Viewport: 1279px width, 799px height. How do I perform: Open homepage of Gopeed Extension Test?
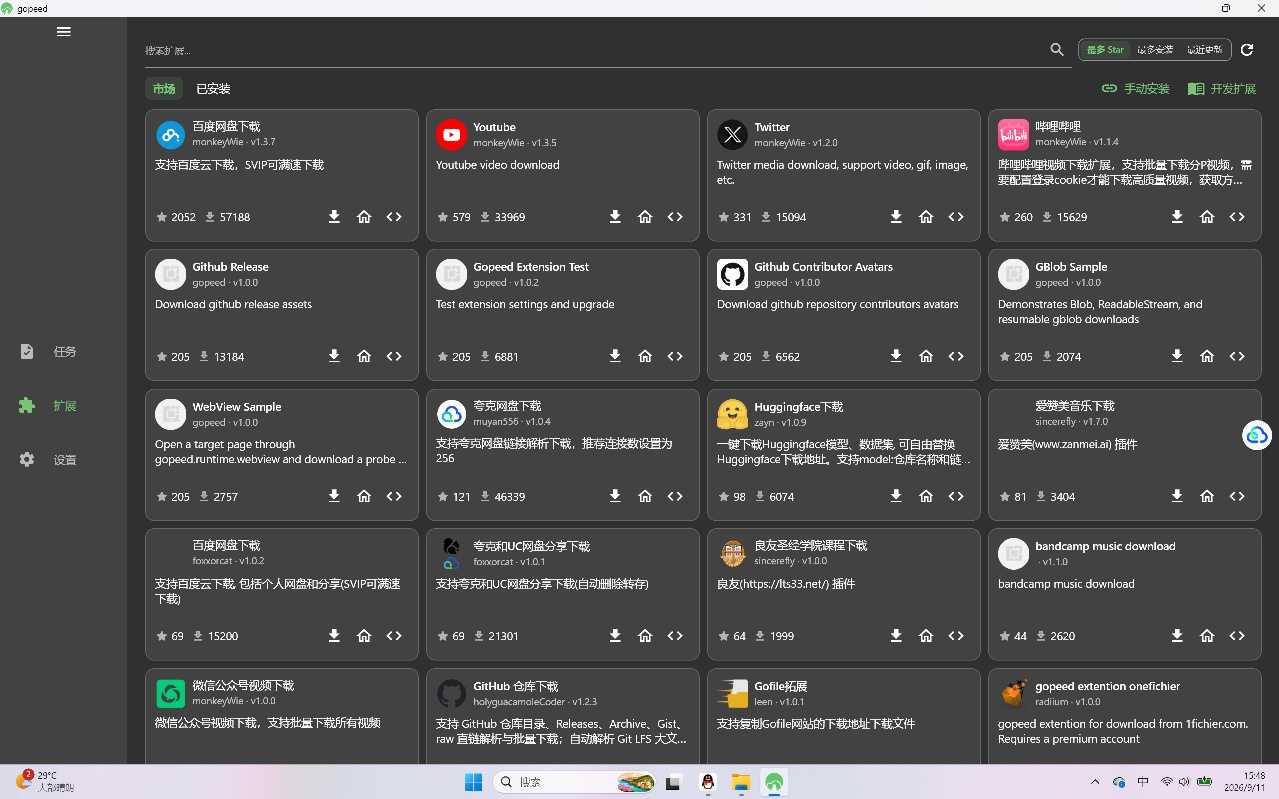pos(645,356)
